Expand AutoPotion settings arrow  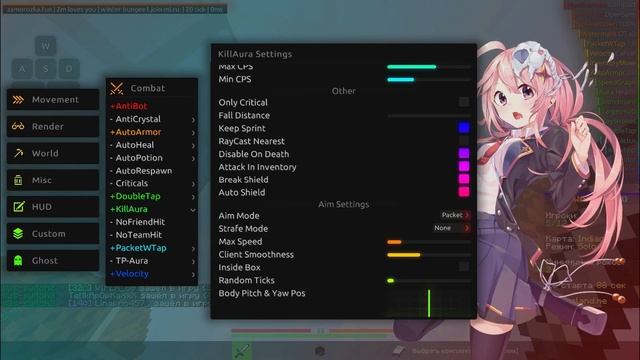193,158
